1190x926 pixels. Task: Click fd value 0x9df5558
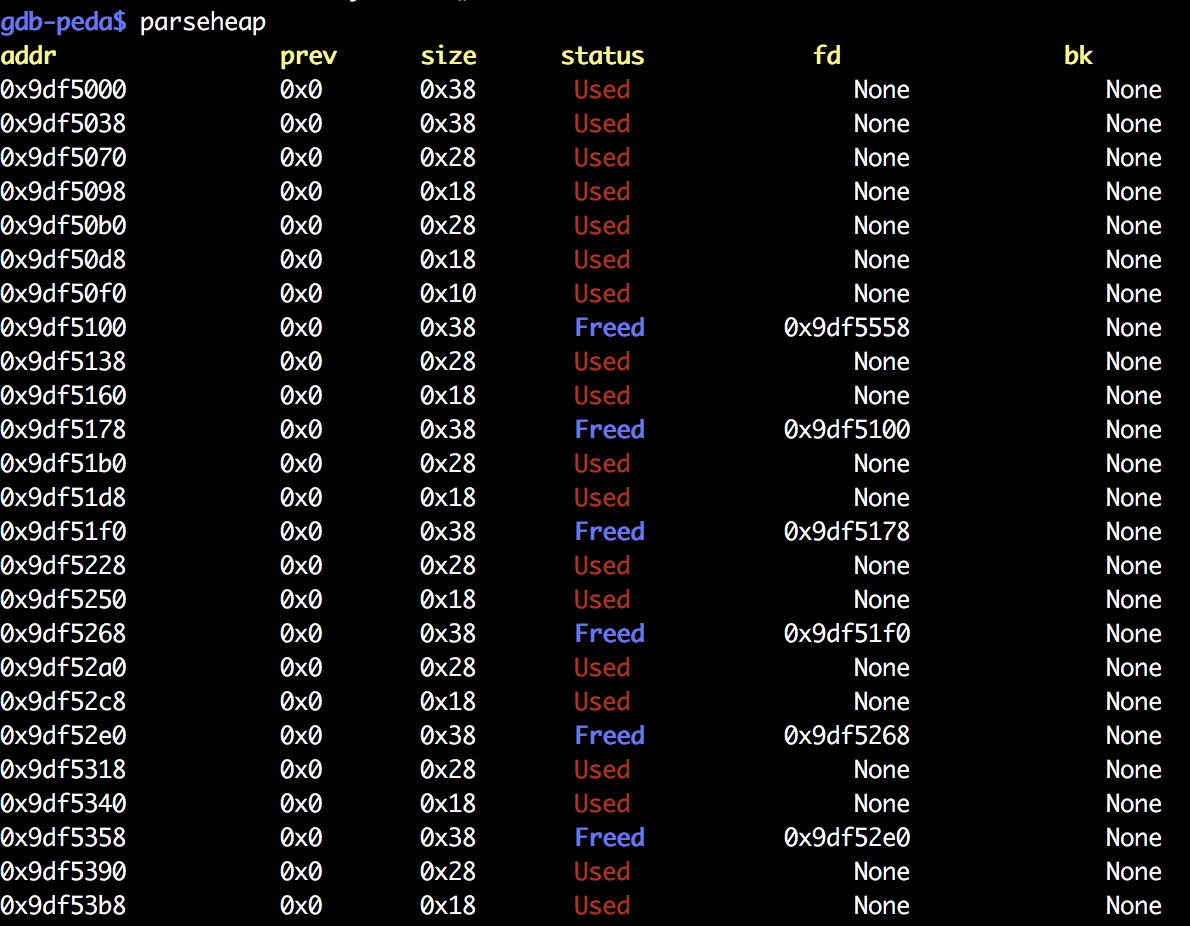(x=846, y=327)
